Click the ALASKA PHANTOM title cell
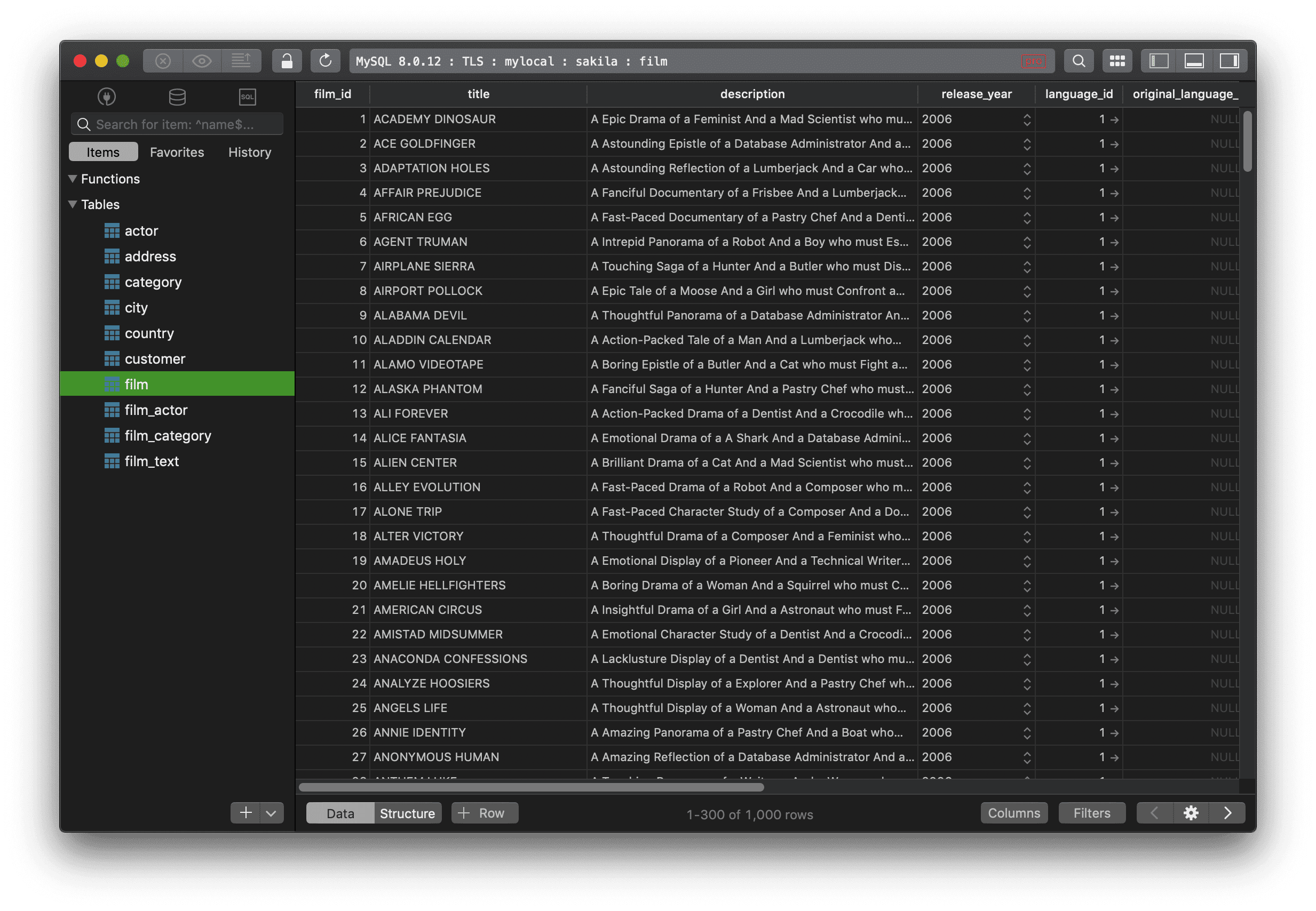The image size is (1316, 911). coord(479,389)
